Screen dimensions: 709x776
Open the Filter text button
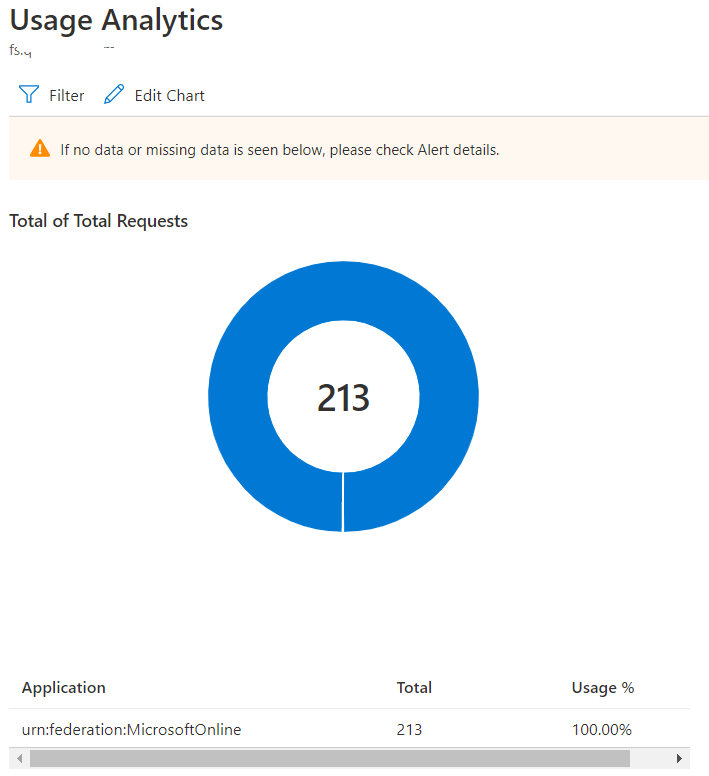pos(67,96)
